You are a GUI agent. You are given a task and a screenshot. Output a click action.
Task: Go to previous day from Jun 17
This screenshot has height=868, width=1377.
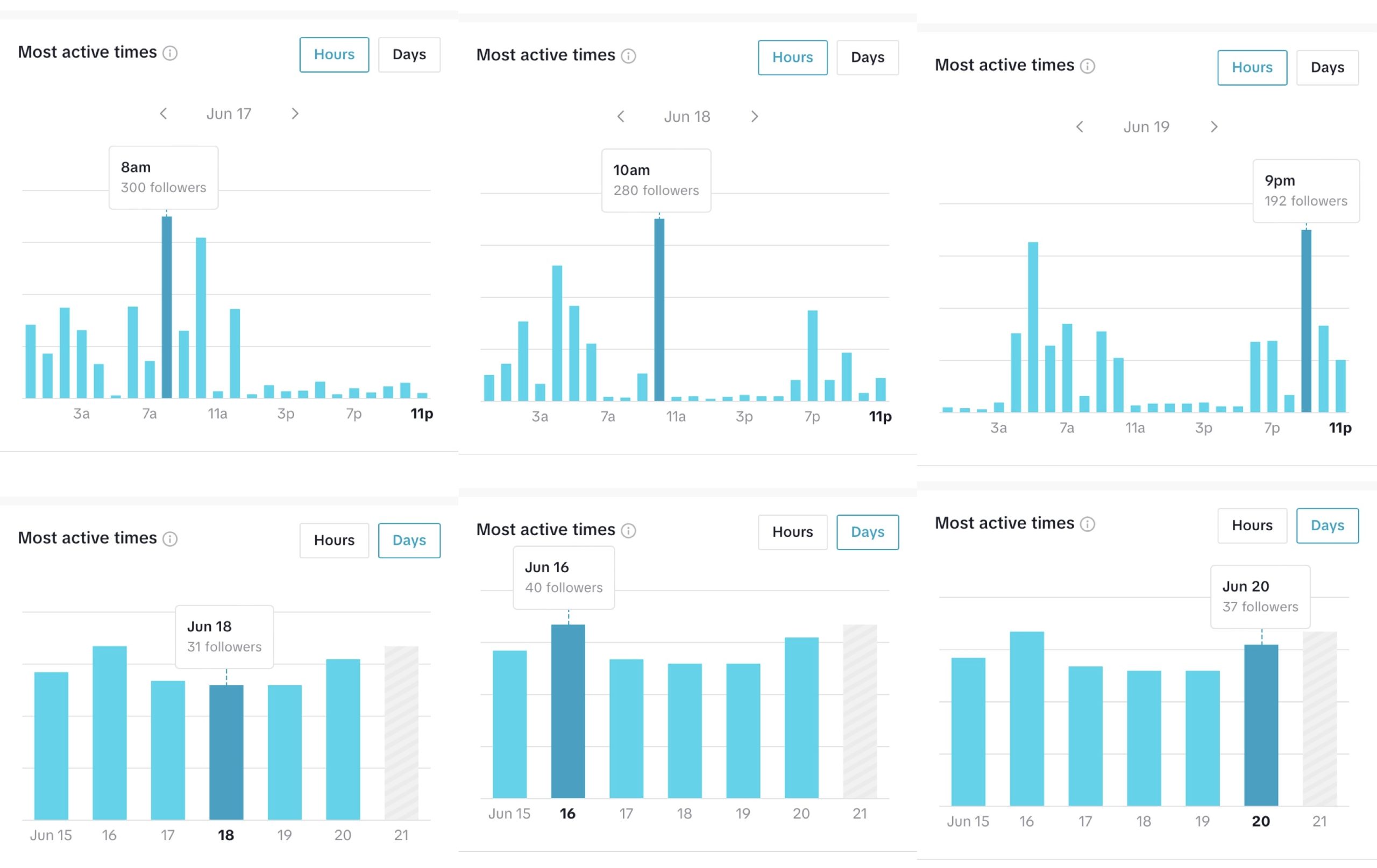click(x=164, y=114)
